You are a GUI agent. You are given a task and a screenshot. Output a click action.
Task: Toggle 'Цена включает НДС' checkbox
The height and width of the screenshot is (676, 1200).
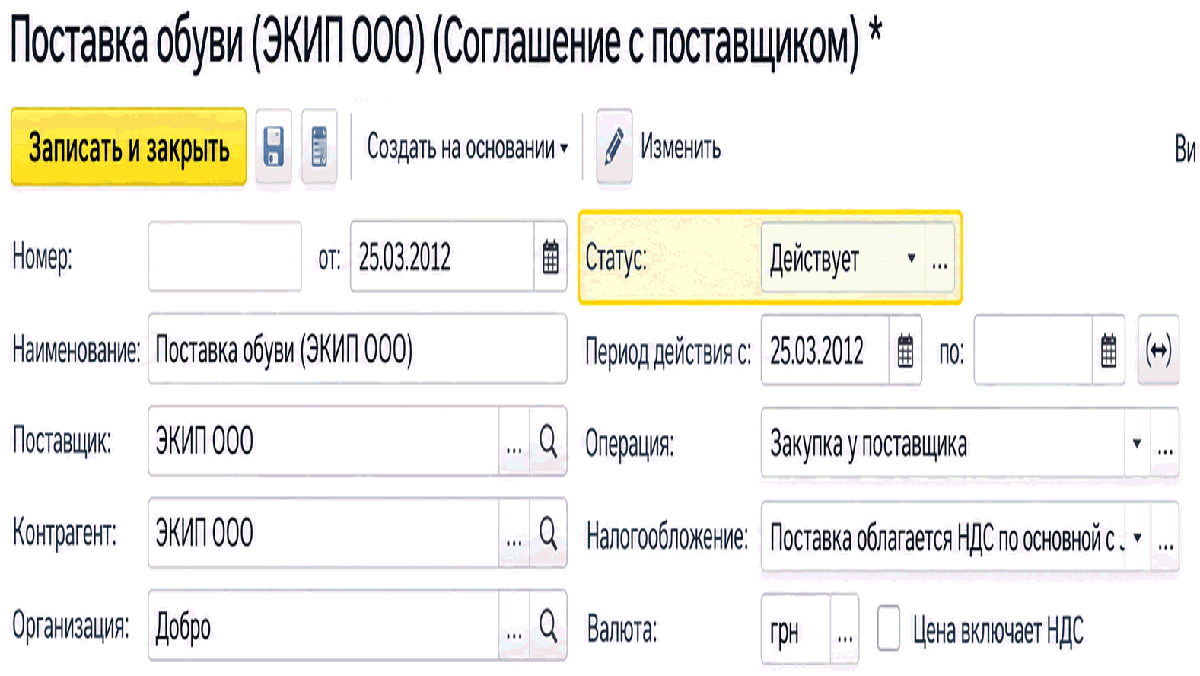(x=889, y=630)
